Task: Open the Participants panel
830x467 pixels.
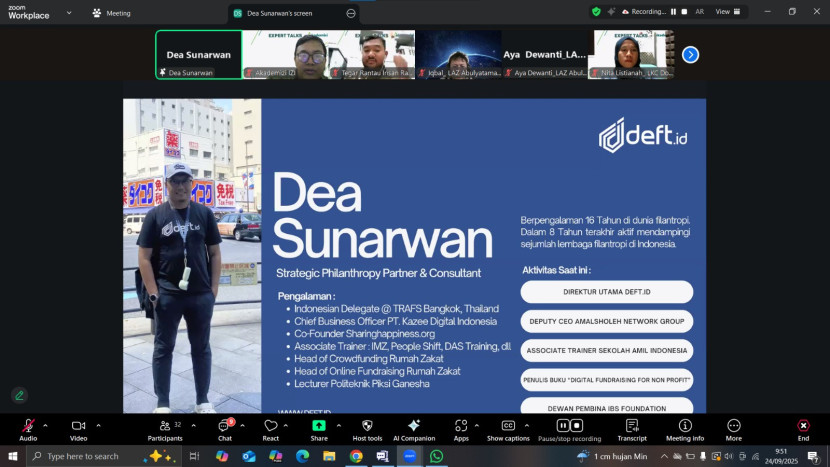Action: [165, 427]
